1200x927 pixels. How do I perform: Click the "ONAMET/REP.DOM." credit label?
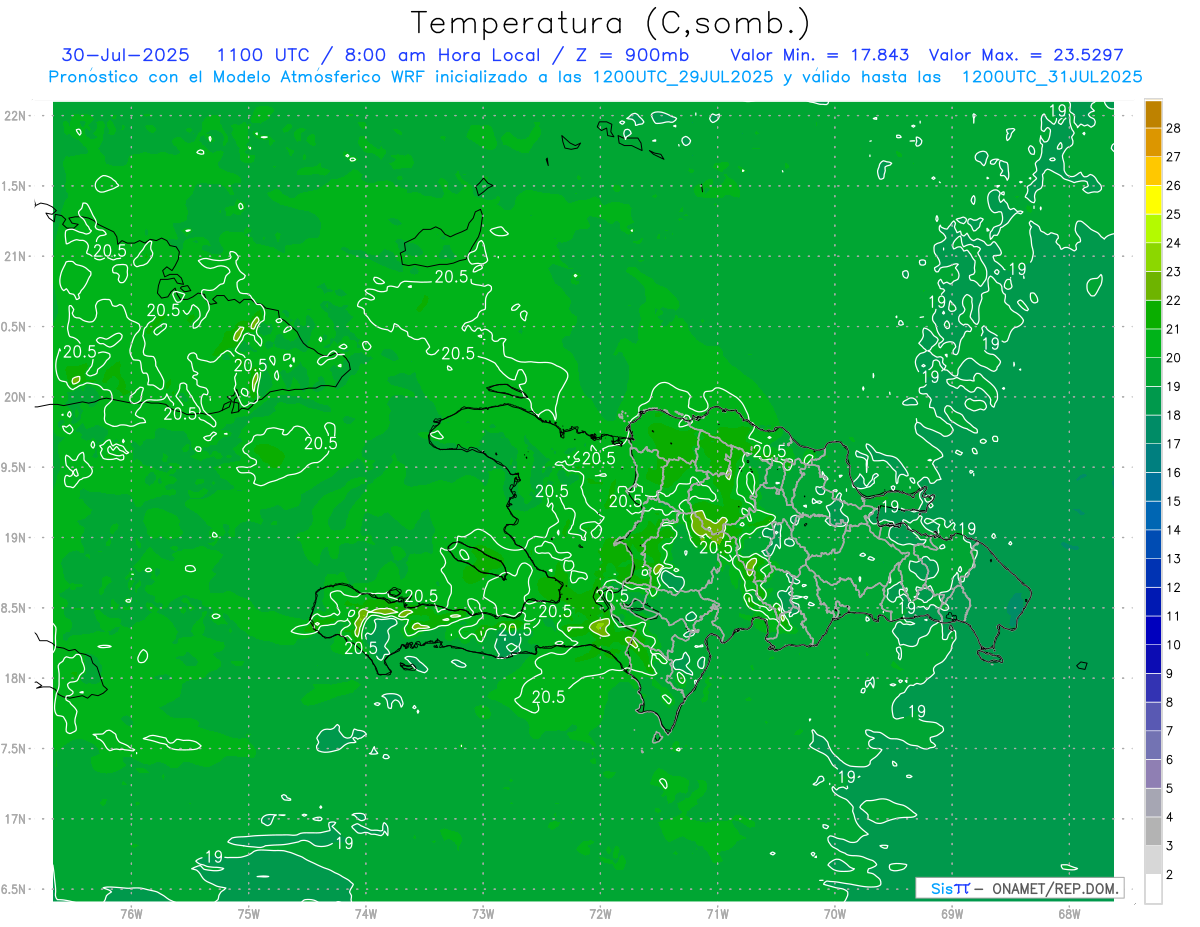(1055, 888)
